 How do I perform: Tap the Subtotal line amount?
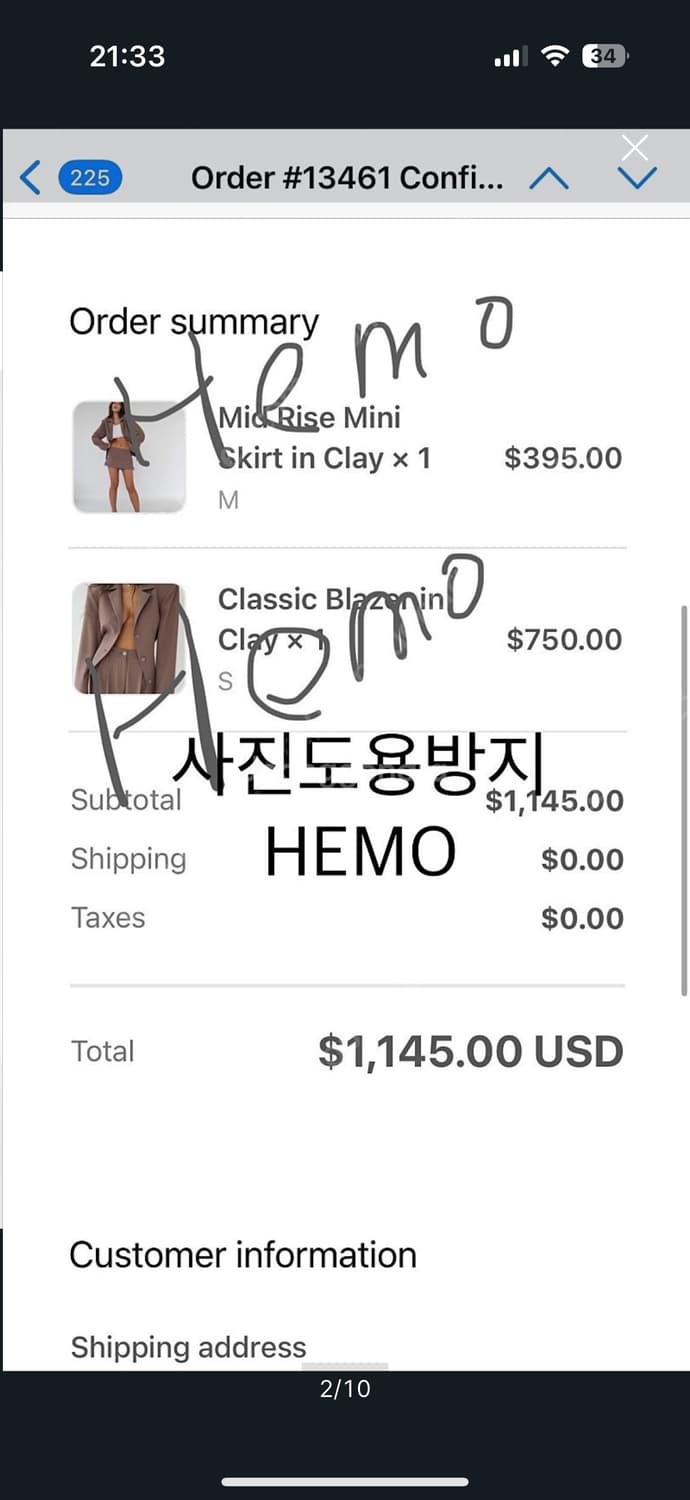554,799
